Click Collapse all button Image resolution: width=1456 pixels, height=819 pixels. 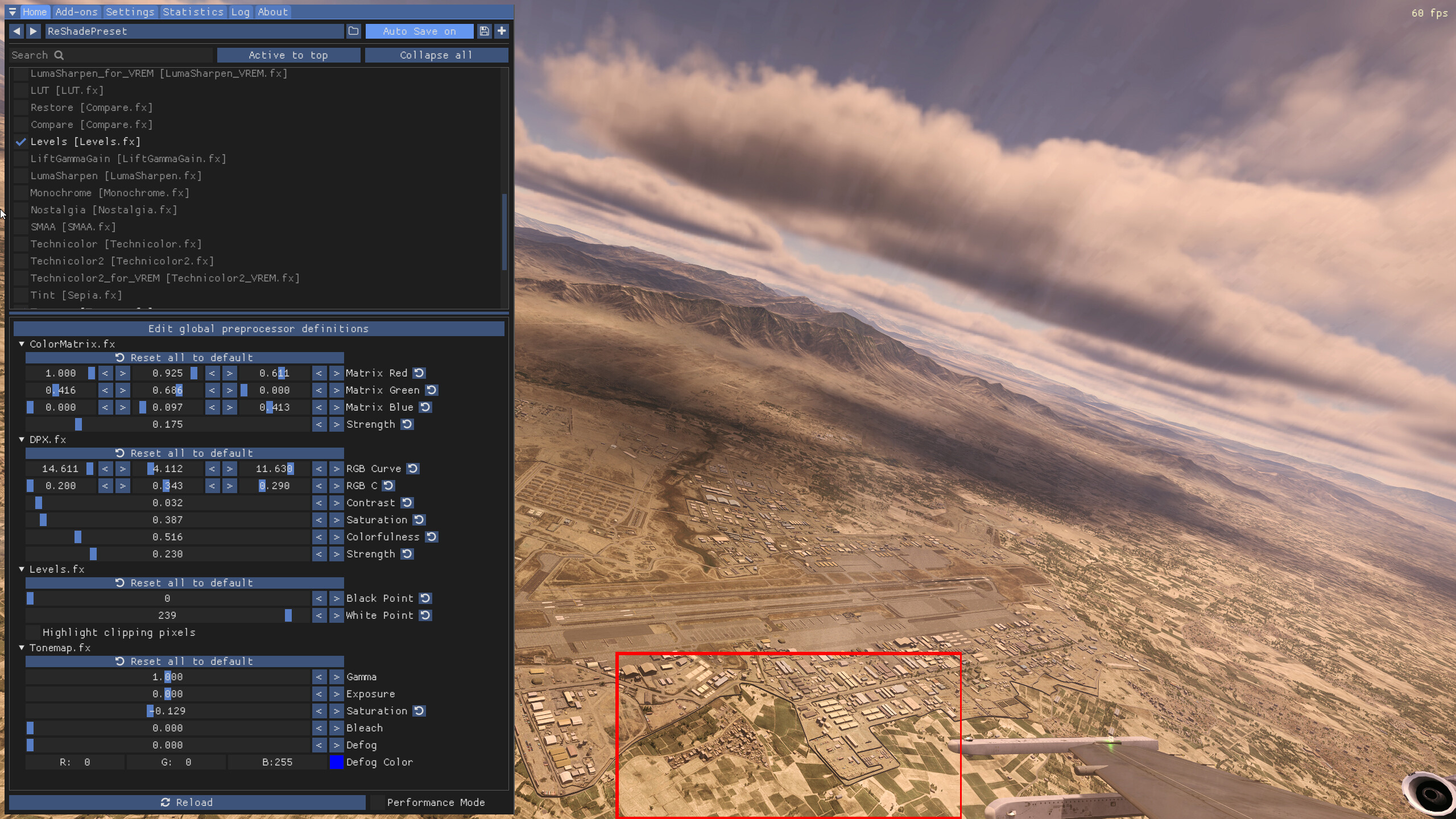[x=436, y=55]
